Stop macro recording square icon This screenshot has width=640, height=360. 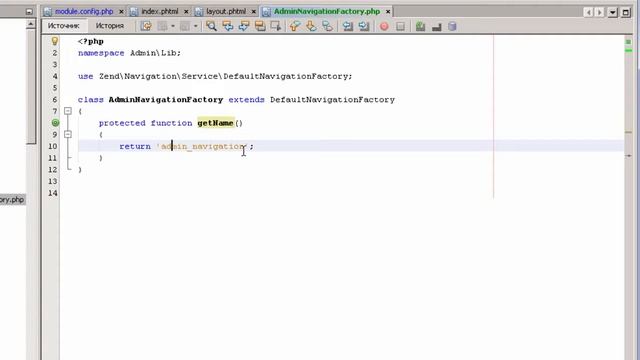[x=400, y=27]
